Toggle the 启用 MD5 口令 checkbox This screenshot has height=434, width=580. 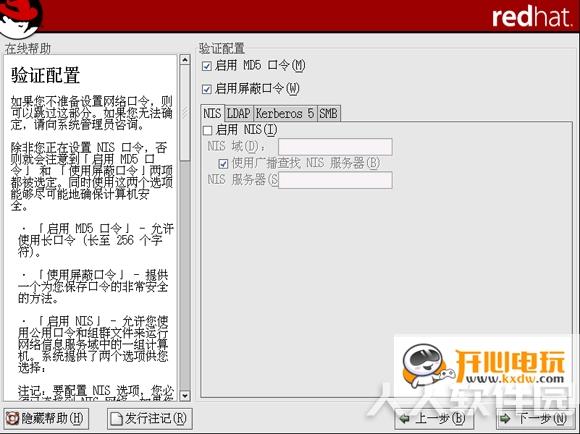tap(207, 66)
